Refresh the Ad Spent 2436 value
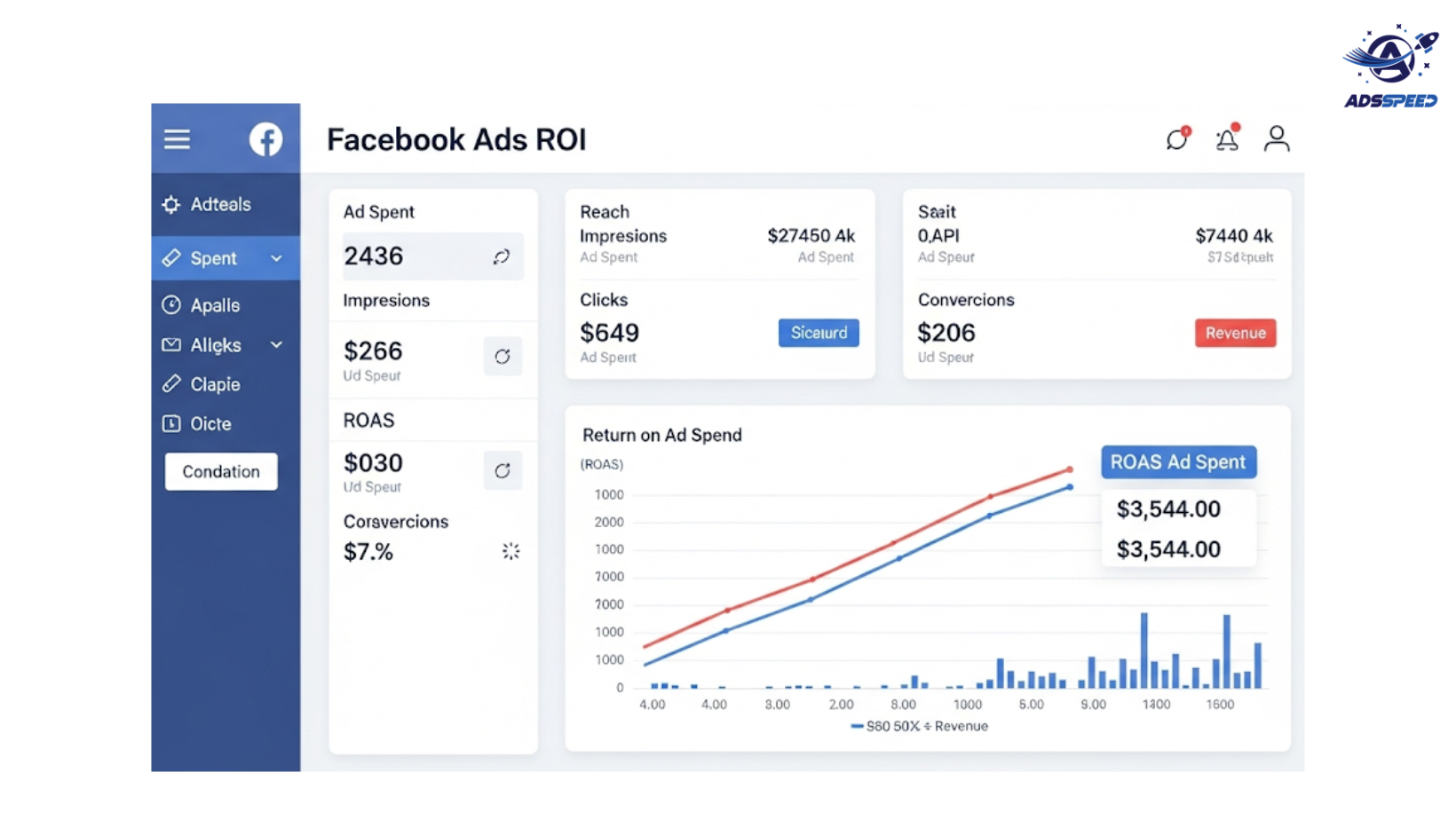The image size is (1456, 820). tap(502, 256)
